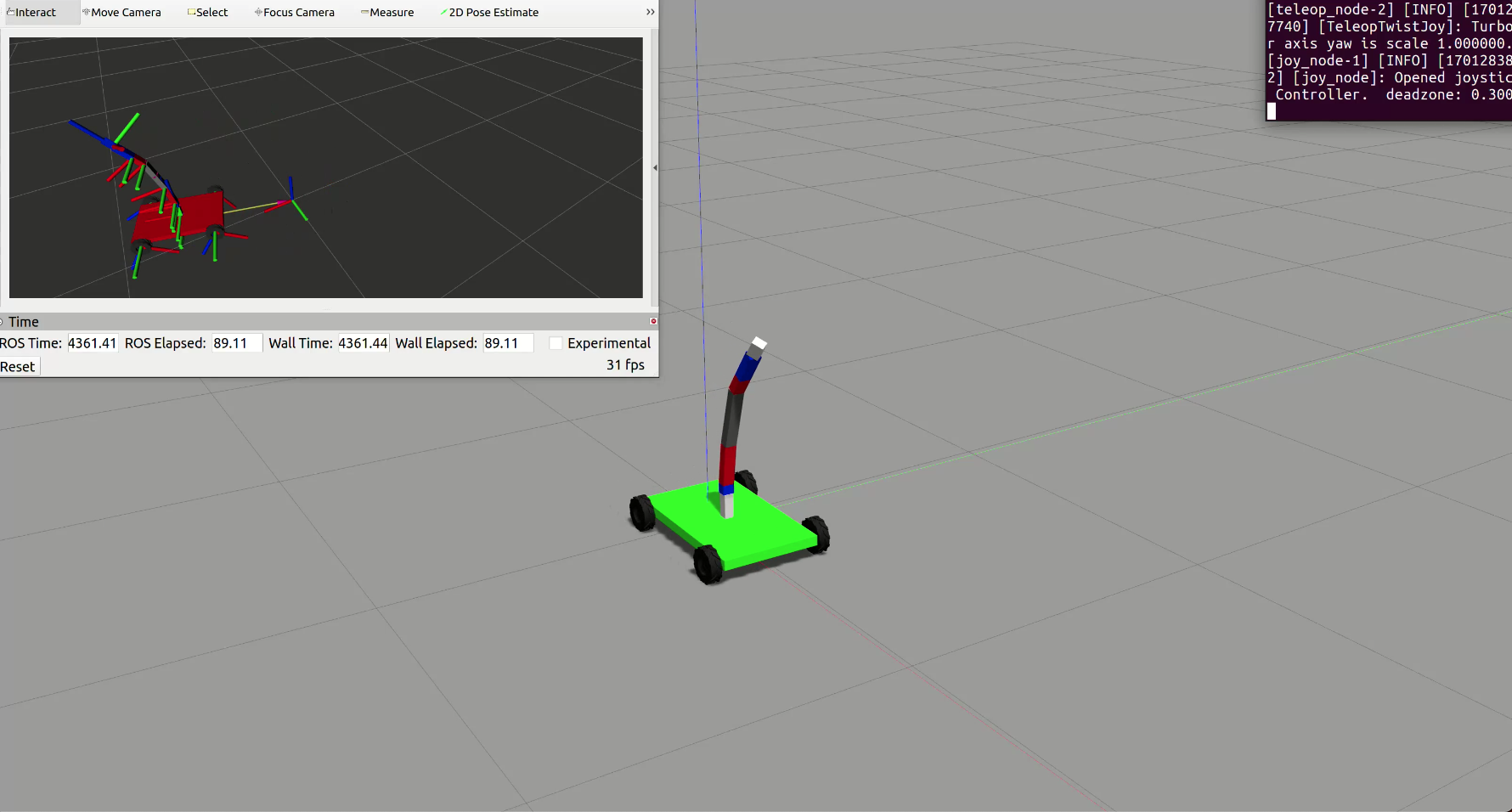The image size is (1512, 812).
Task: Click the Wall Time value field
Action: [x=363, y=343]
